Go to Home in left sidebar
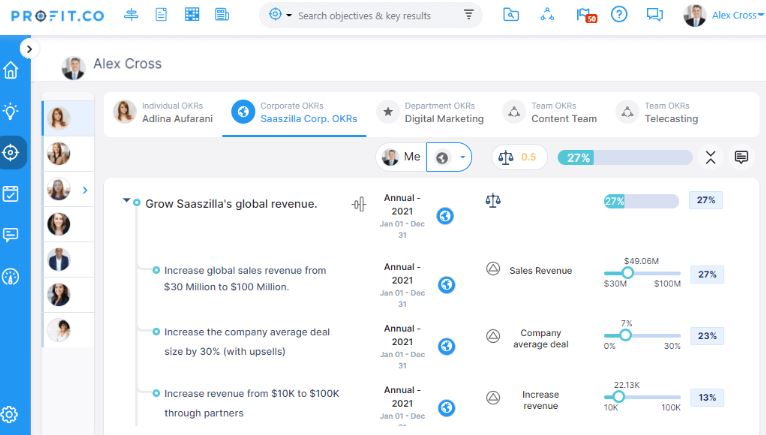Image resolution: width=766 pixels, height=435 pixels. pyautogui.click(x=11, y=70)
